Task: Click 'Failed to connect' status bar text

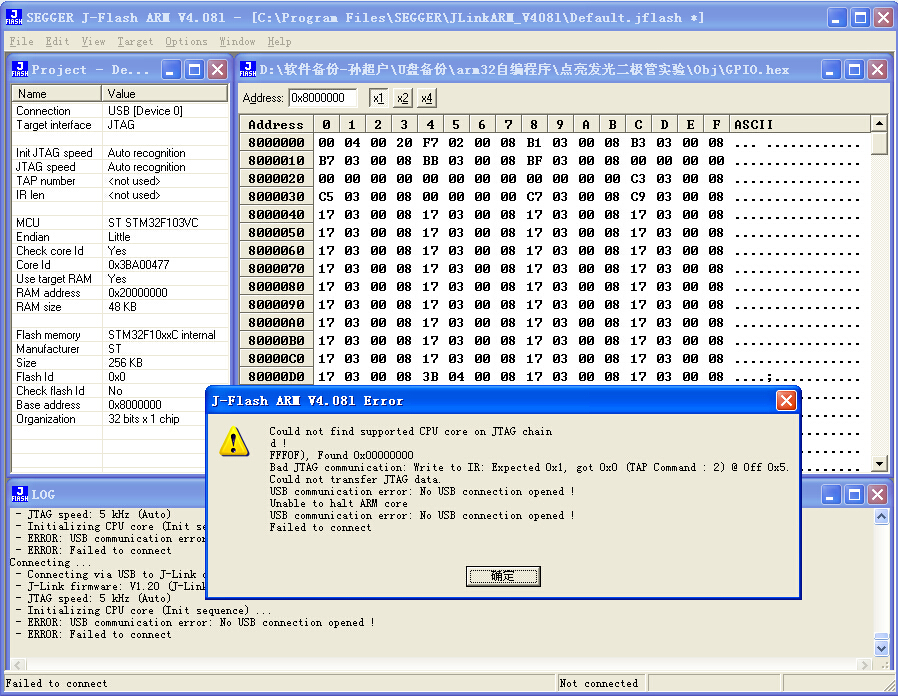Action: click(x=57, y=683)
